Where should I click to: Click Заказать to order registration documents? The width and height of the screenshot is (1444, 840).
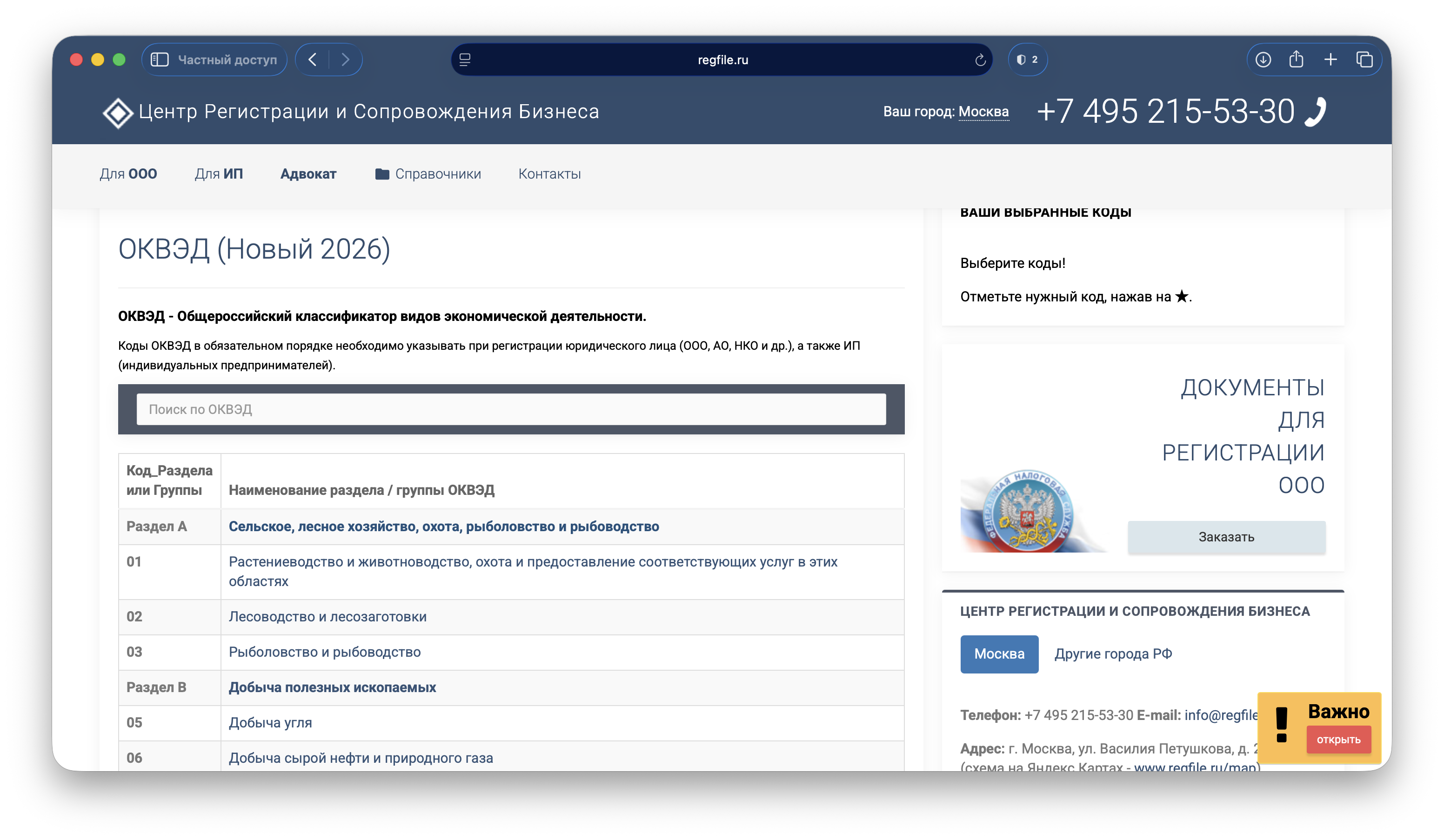[1227, 537]
